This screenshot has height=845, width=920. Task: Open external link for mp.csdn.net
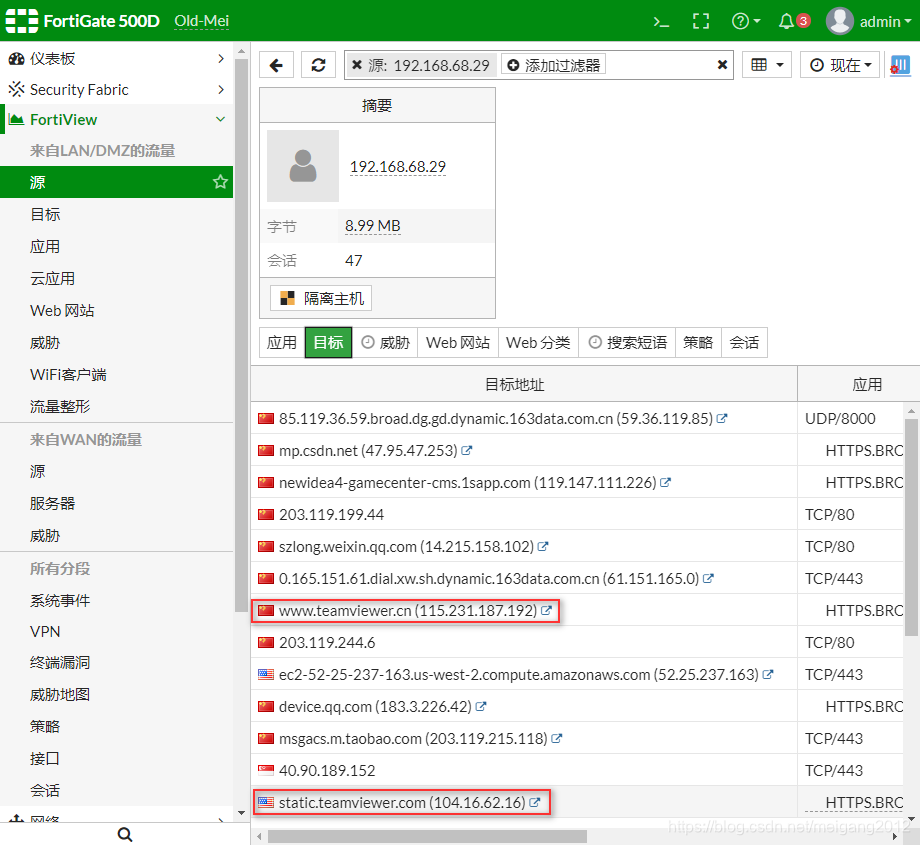[466, 450]
